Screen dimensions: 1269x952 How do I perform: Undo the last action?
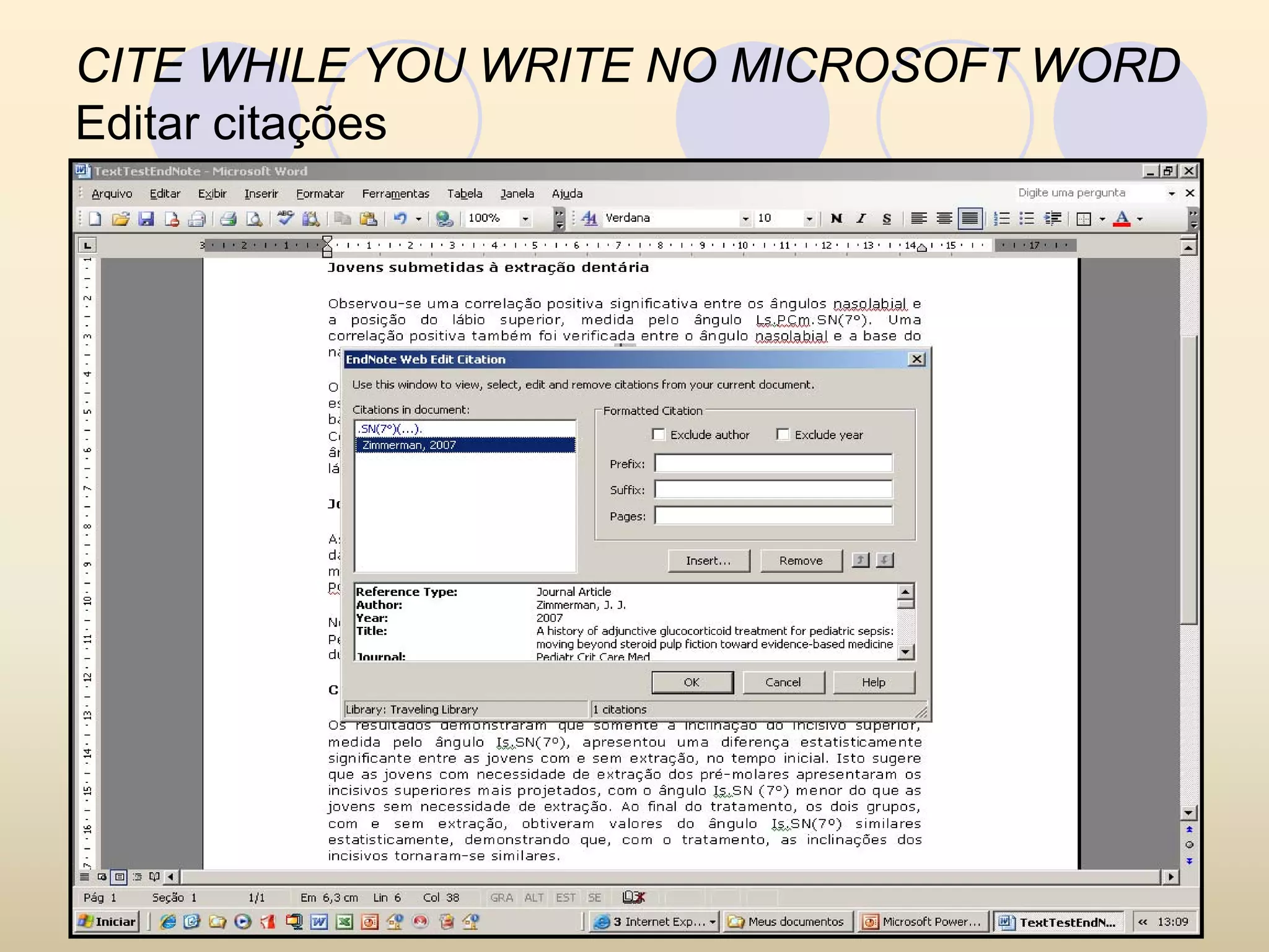pyautogui.click(x=401, y=219)
